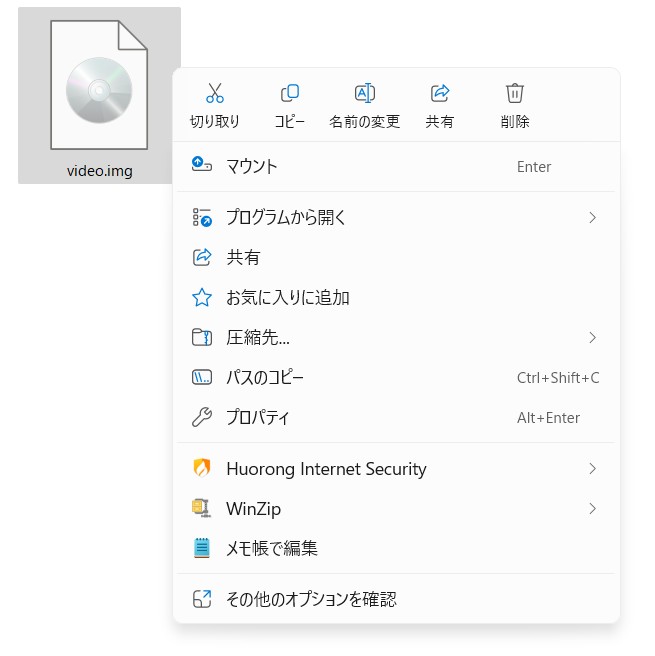655x656 pixels.
Task: Click the top-row Share (共有) arrow icon
Action: 440,93
